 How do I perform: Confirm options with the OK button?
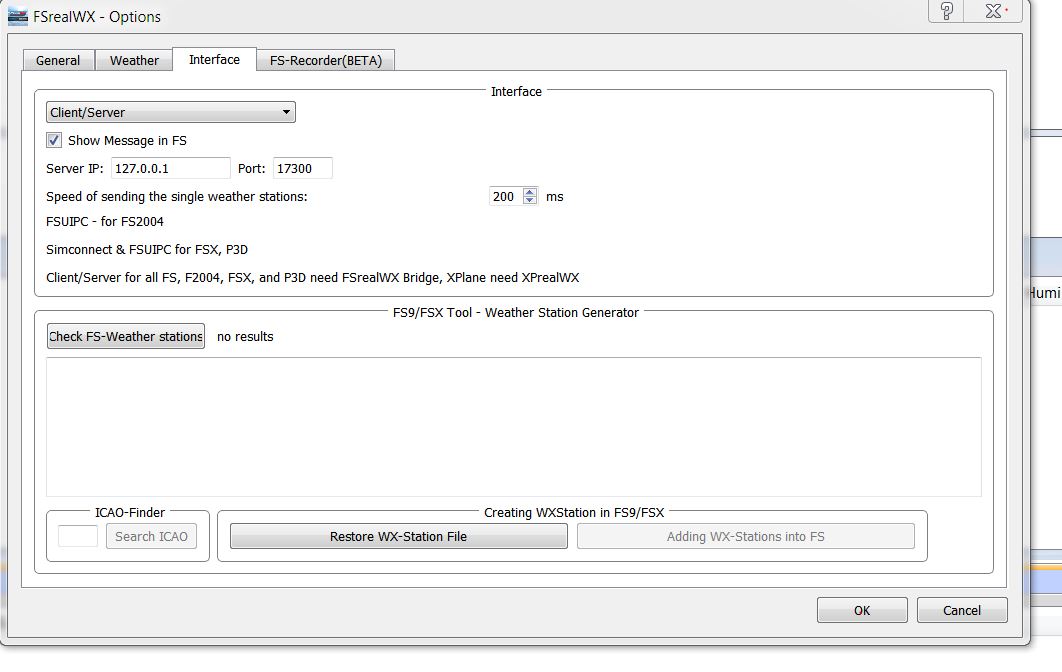pos(862,610)
